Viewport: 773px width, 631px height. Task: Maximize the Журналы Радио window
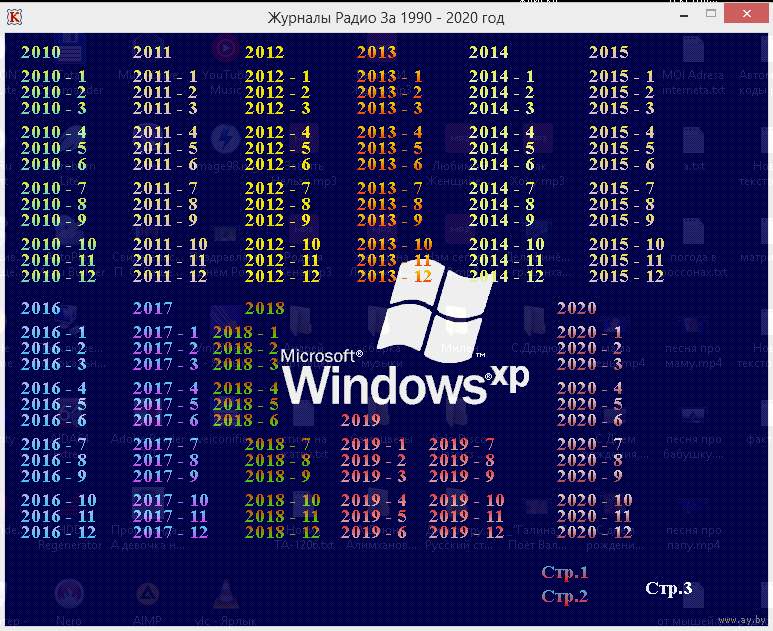click(x=710, y=14)
